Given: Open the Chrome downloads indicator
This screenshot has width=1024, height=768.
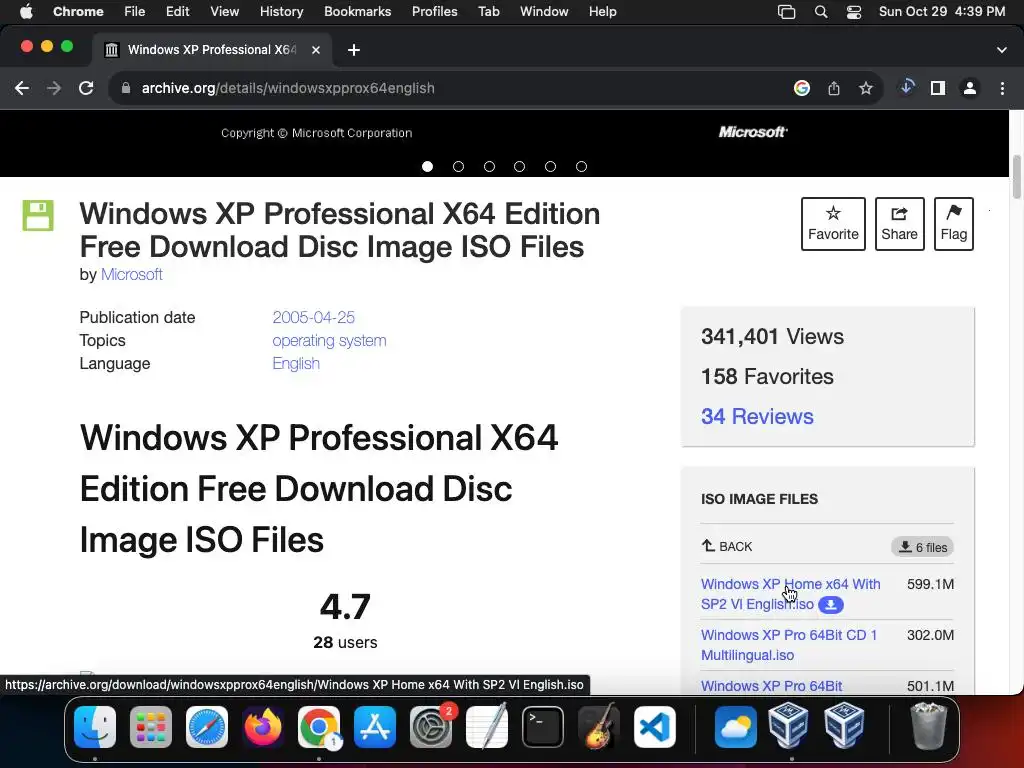Looking at the screenshot, I should click(906, 88).
